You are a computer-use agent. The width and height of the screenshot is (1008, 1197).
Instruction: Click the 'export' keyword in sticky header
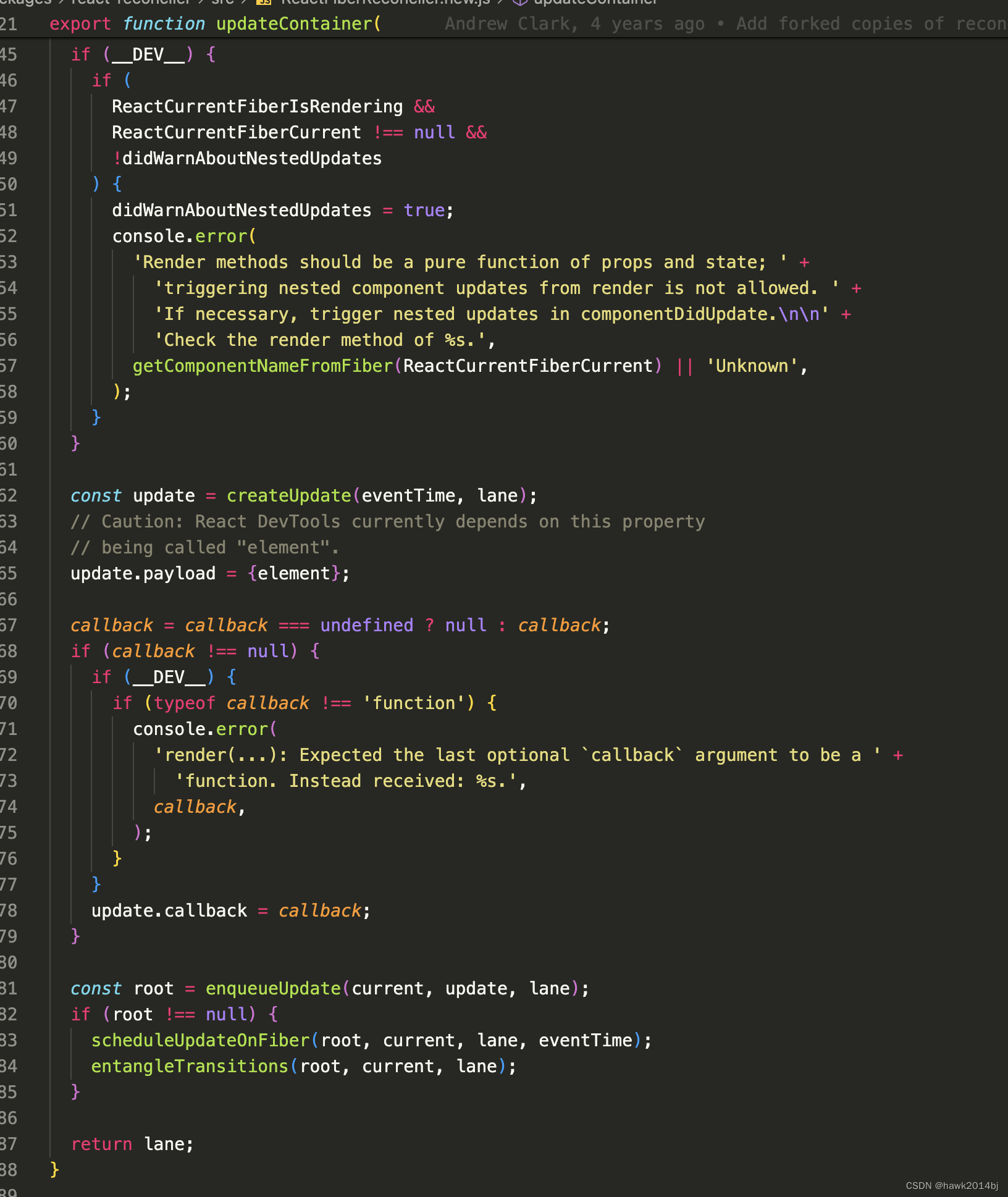pos(80,24)
